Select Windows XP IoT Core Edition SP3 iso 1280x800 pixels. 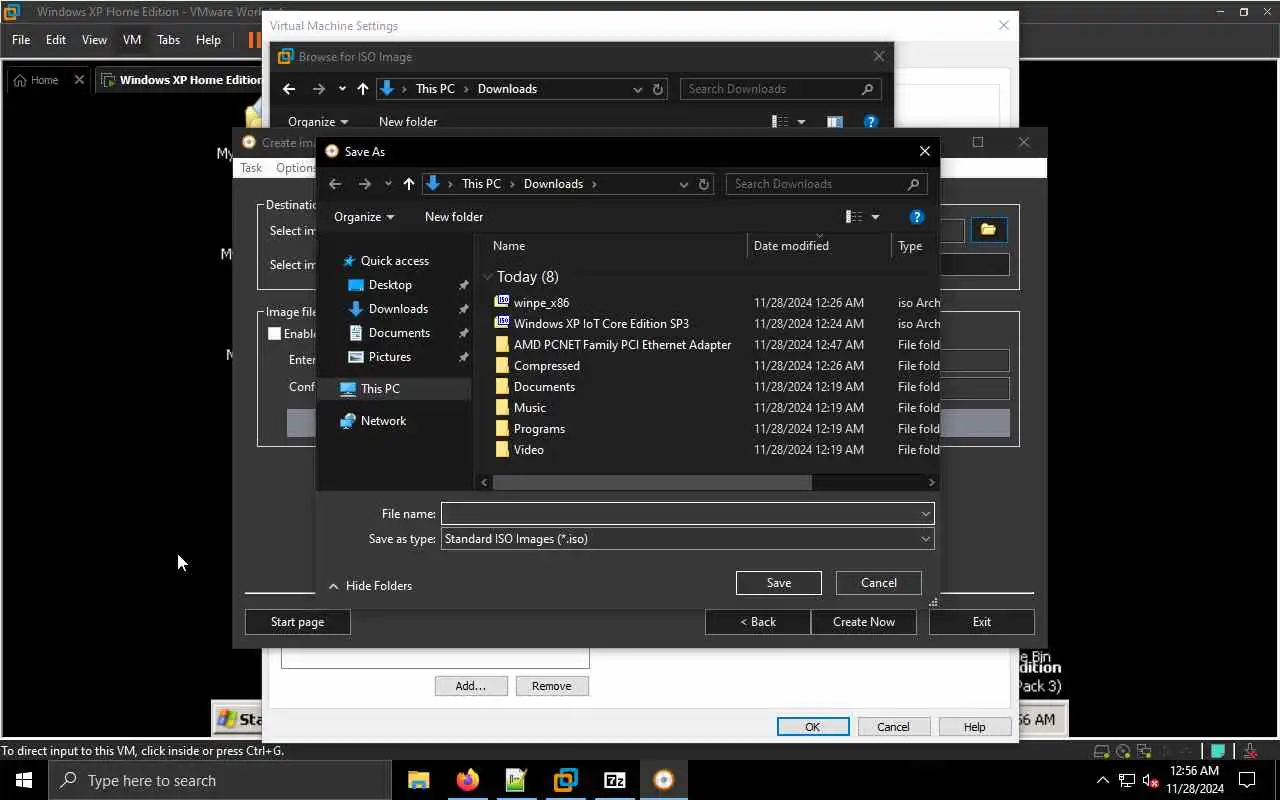601,323
